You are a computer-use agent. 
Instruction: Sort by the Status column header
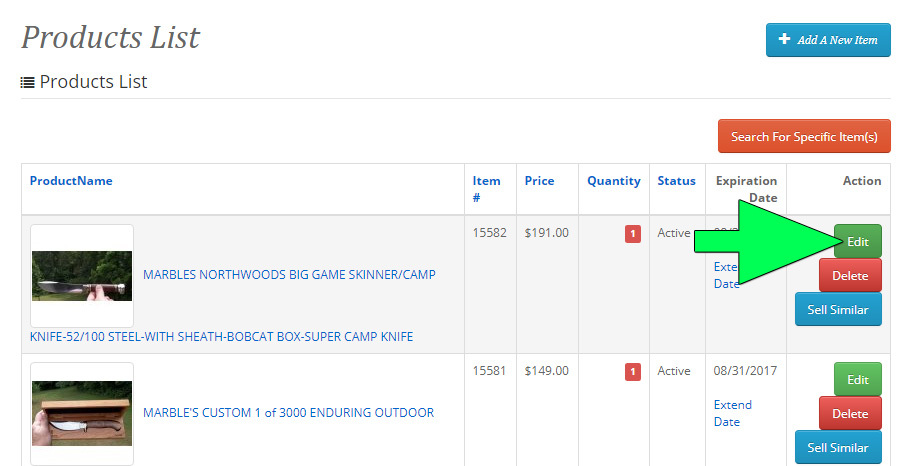point(676,181)
